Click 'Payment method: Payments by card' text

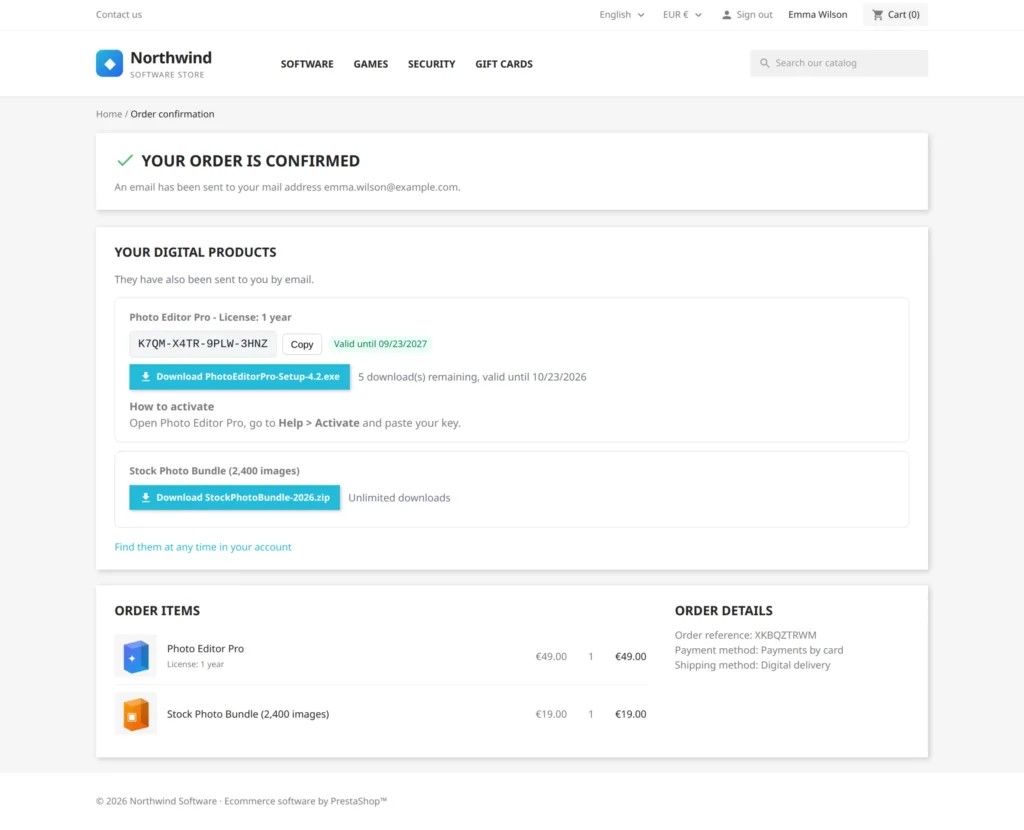coord(759,650)
